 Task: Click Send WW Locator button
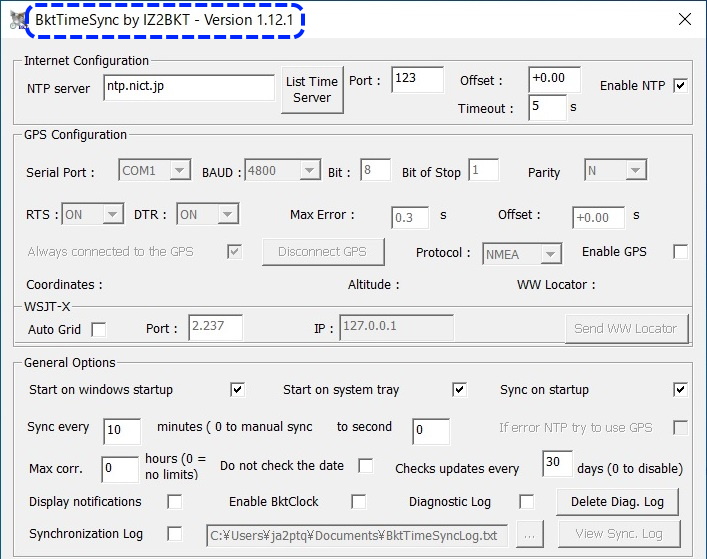pyautogui.click(x=626, y=329)
